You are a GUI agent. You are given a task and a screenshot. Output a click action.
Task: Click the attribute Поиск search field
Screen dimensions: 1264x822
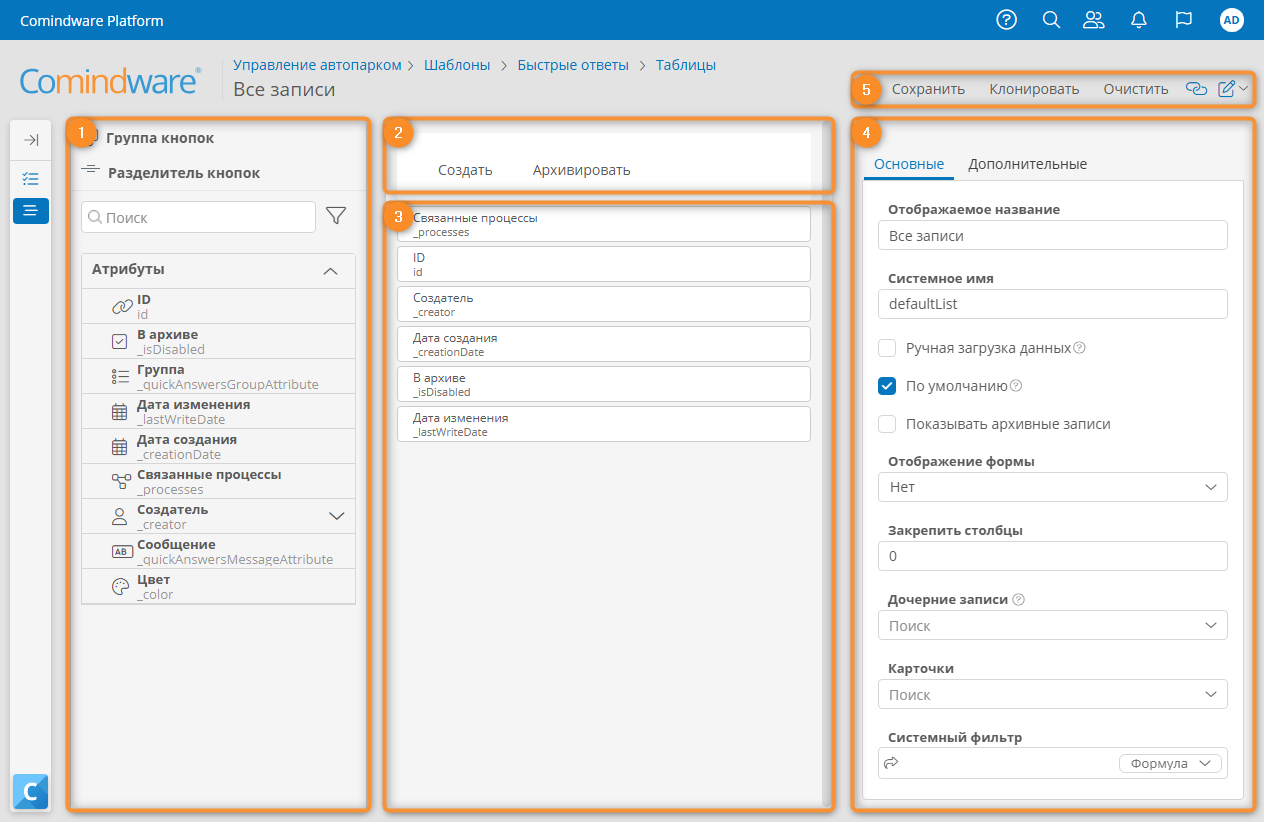(199, 217)
